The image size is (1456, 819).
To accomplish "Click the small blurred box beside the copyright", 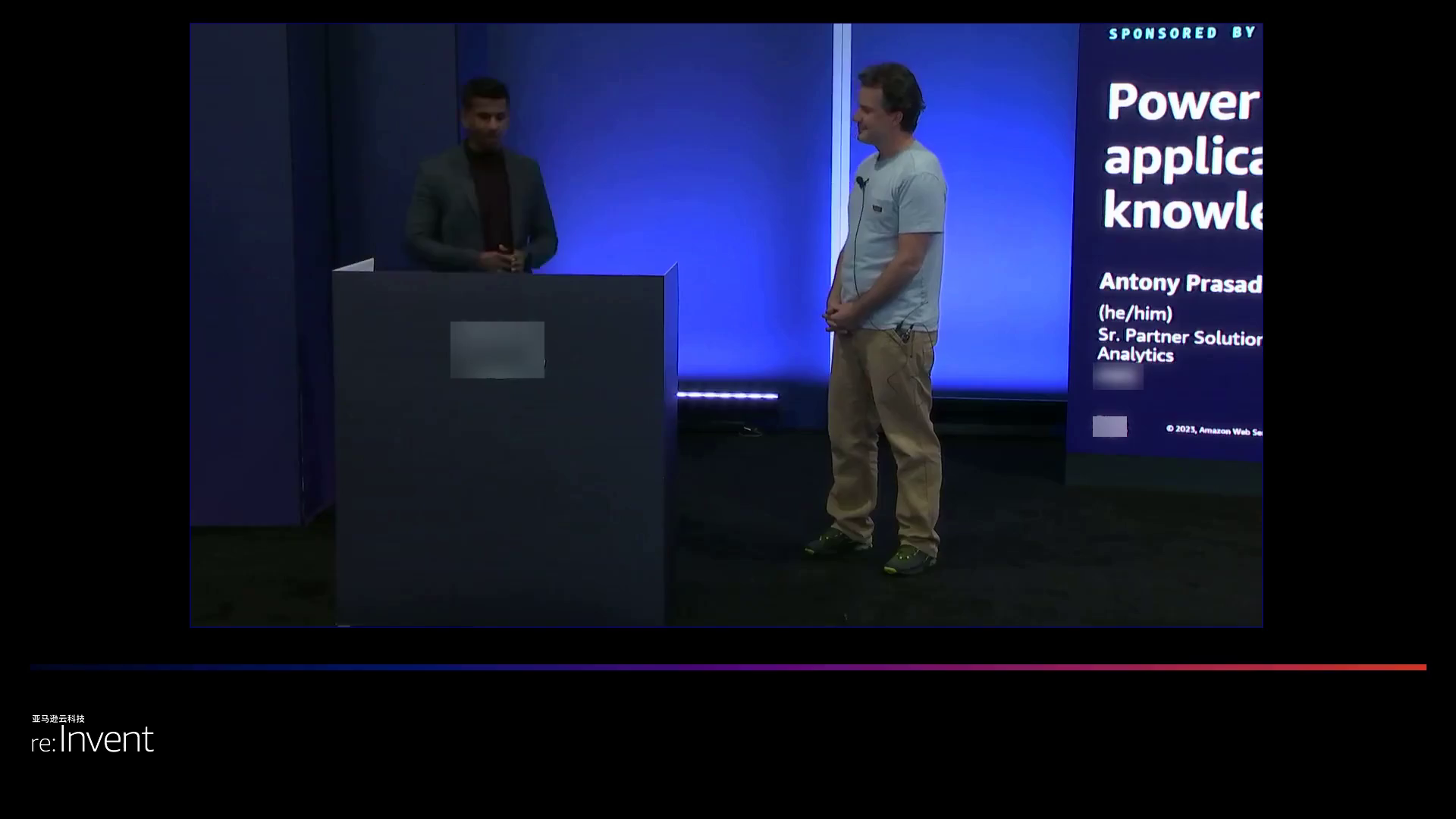I will tap(1109, 426).
